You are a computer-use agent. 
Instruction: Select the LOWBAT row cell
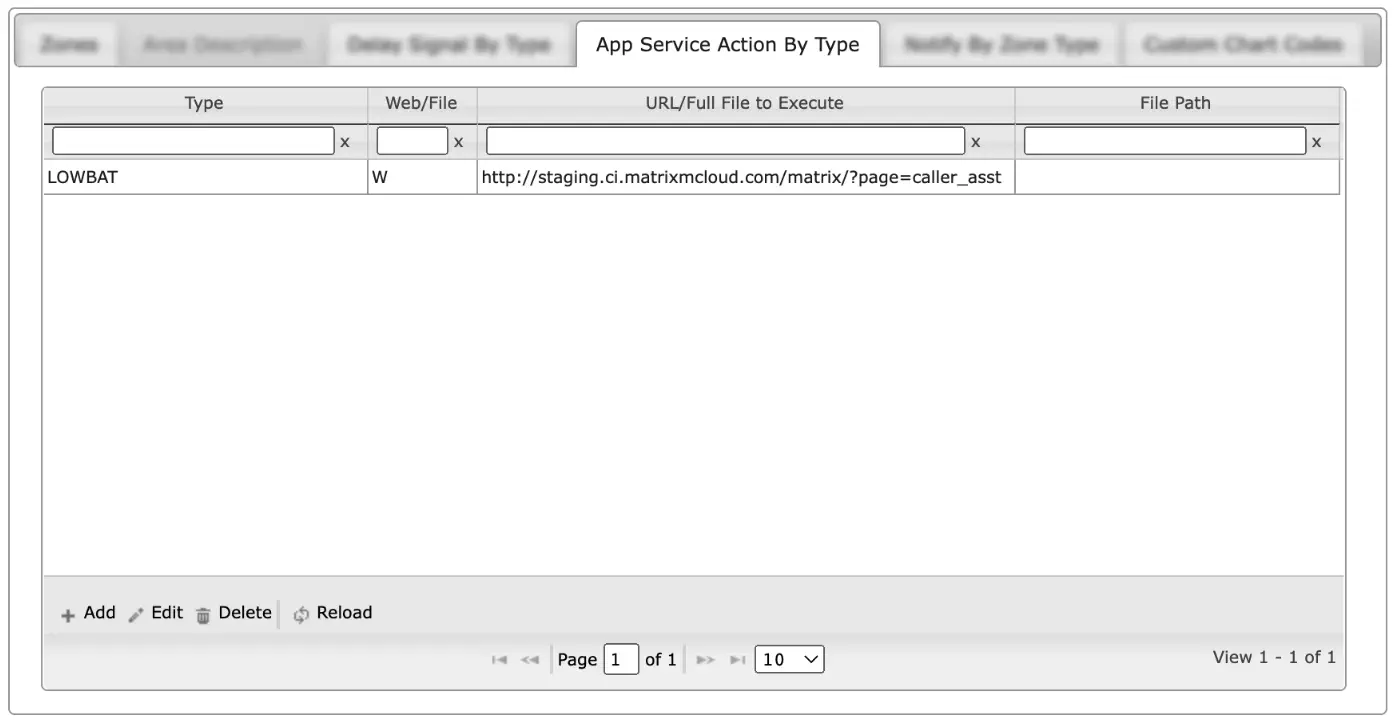coord(205,178)
